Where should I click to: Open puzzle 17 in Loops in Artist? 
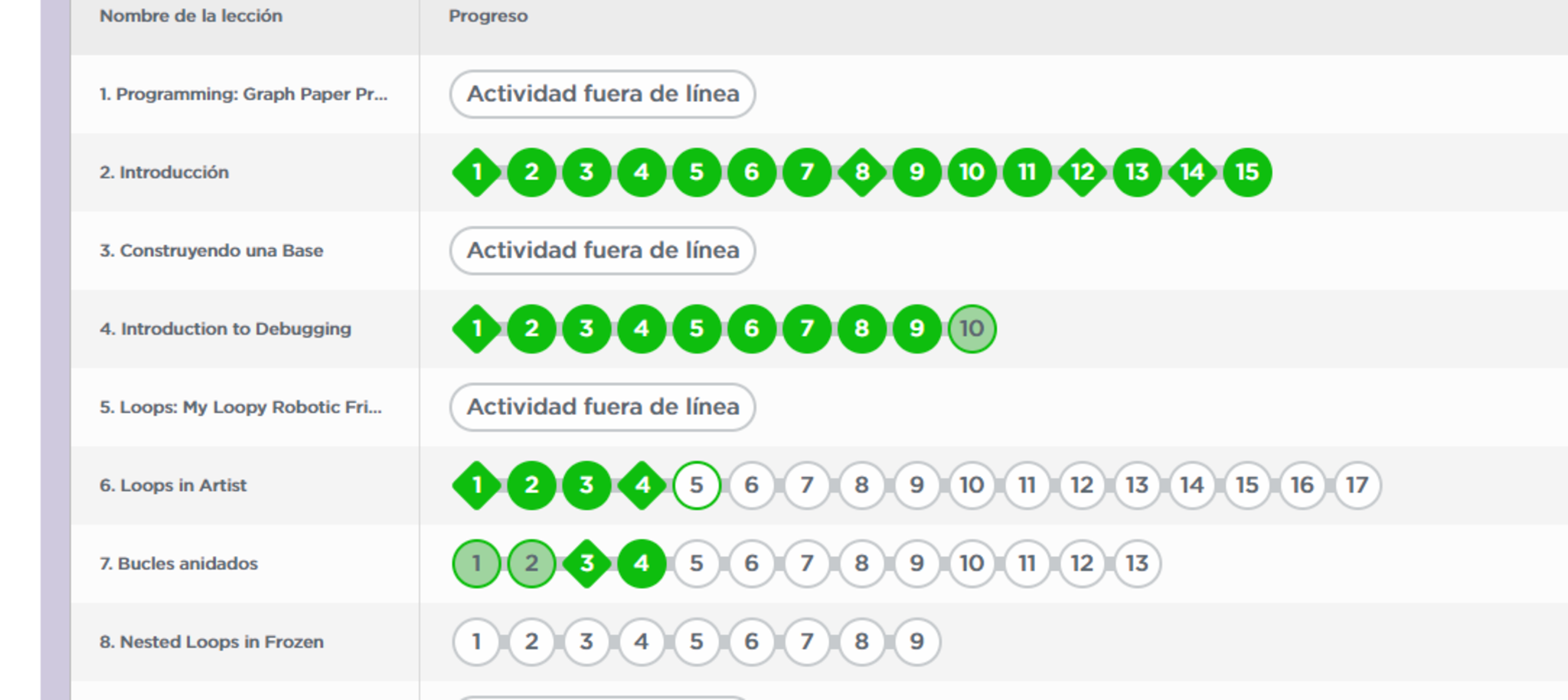pos(1357,485)
